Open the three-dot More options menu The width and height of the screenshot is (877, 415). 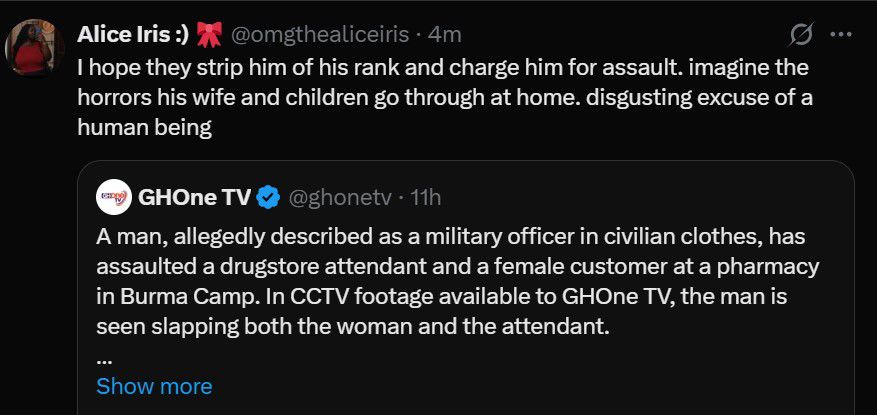tap(841, 35)
